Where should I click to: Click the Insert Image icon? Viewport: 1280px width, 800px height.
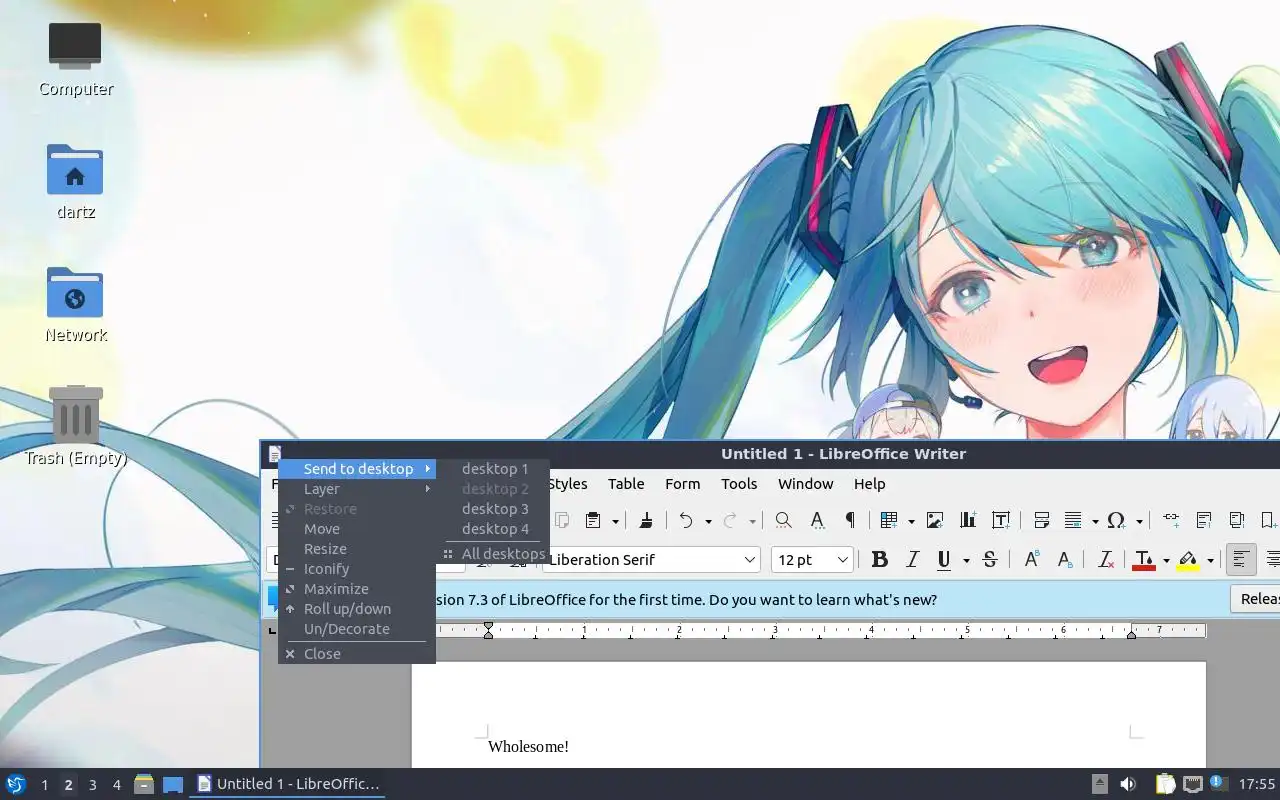click(935, 520)
